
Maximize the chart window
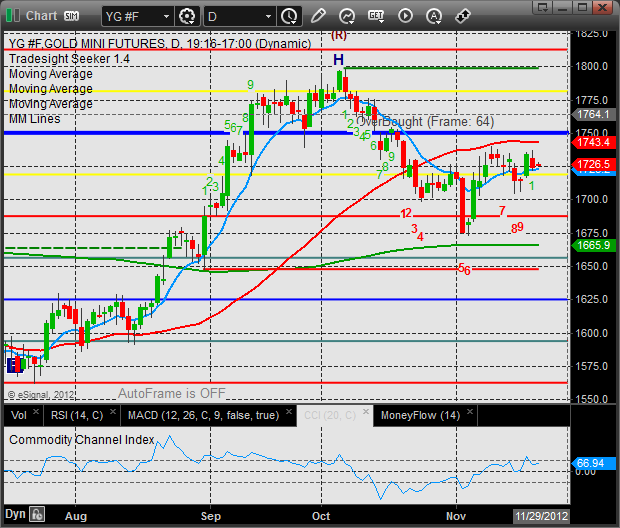tap(582, 7)
